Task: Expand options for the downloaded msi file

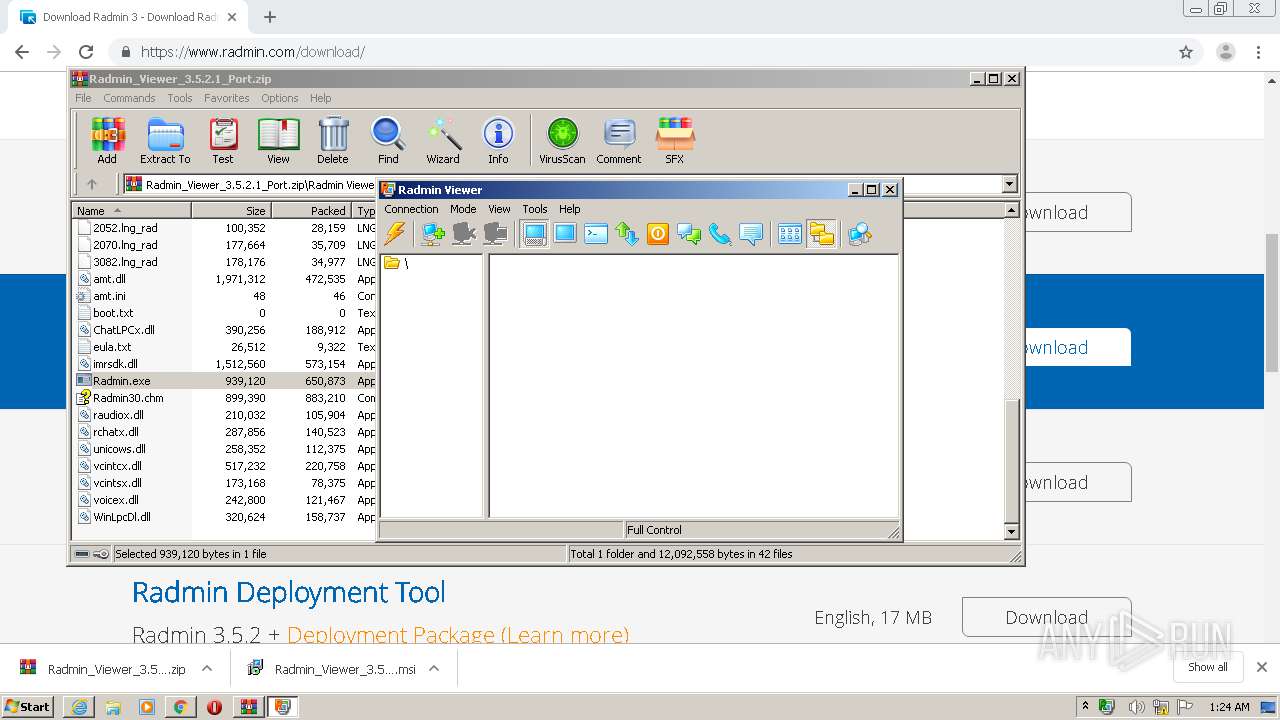Action: pyautogui.click(x=434, y=669)
